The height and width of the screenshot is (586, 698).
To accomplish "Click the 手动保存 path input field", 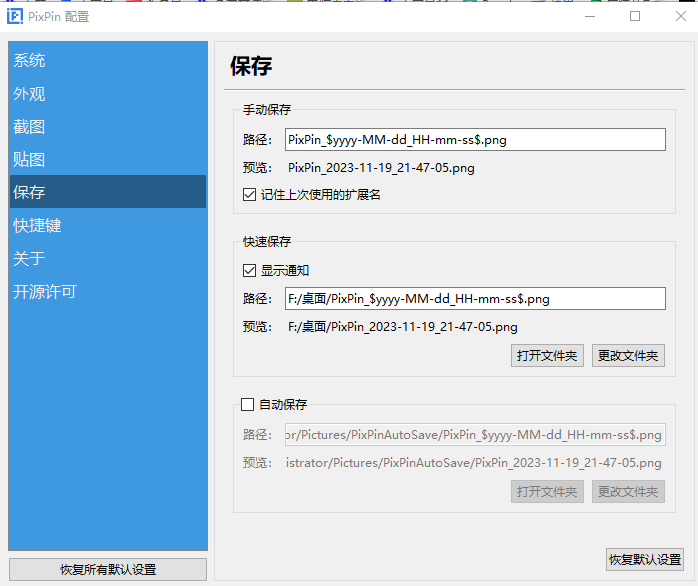I will click(x=475, y=140).
